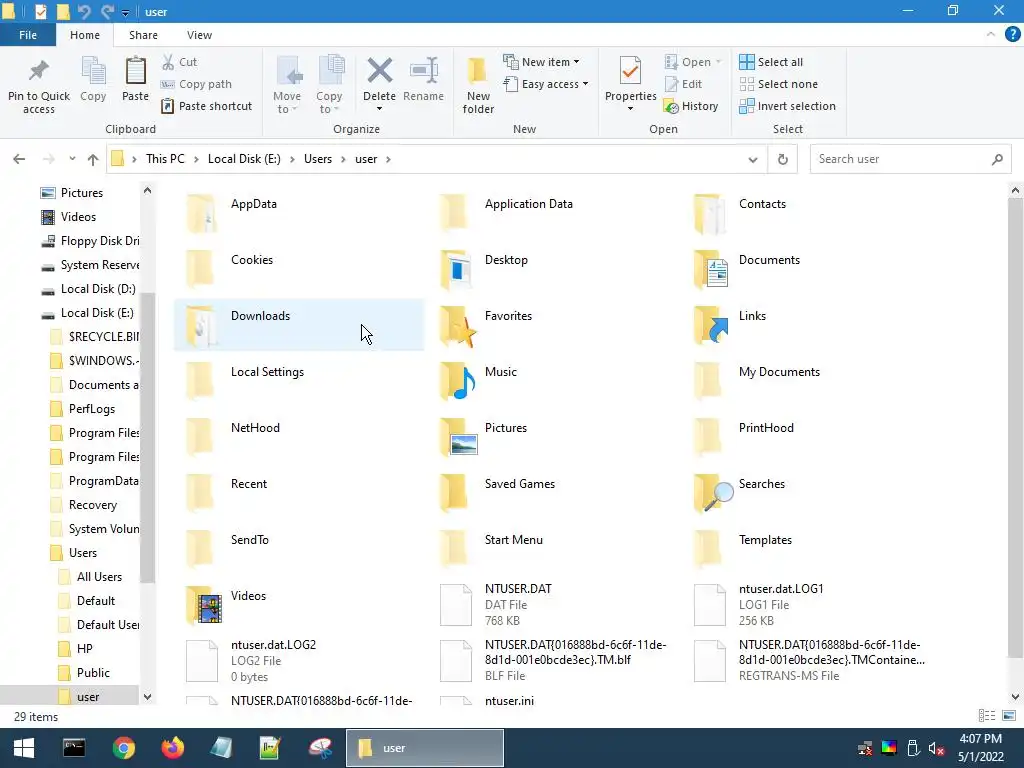Click This PC in address breadcrumb

coord(165,159)
